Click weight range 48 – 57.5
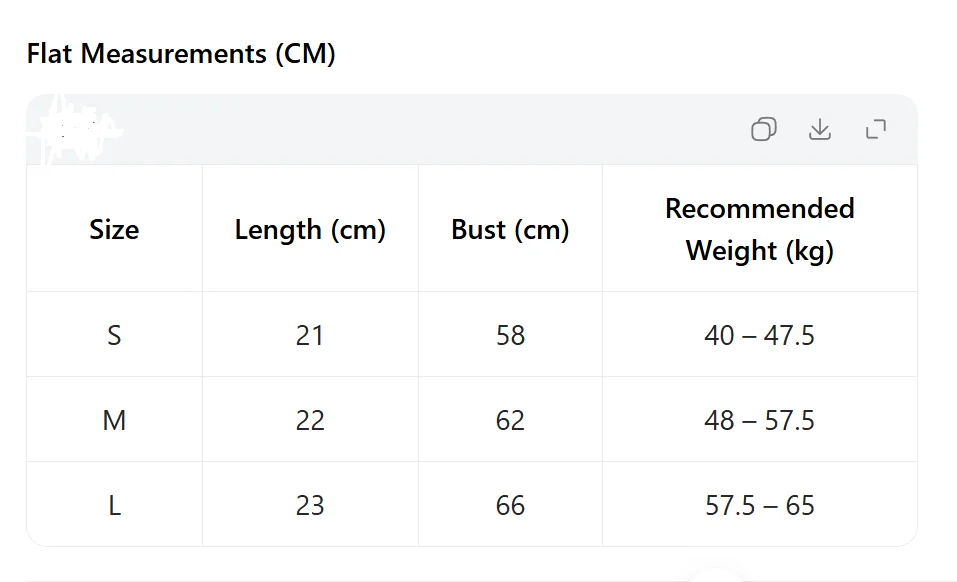This screenshot has height=582, width=957. click(x=760, y=420)
